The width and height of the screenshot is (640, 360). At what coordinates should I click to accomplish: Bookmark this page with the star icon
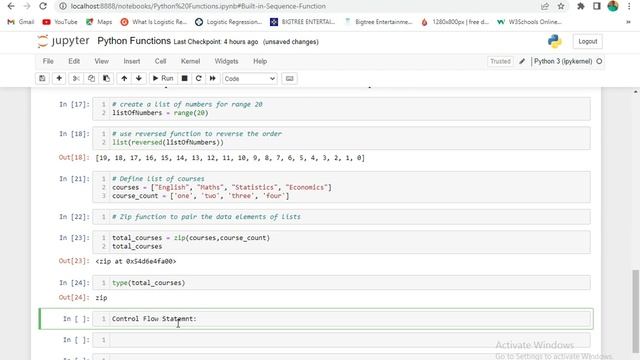[561, 6]
